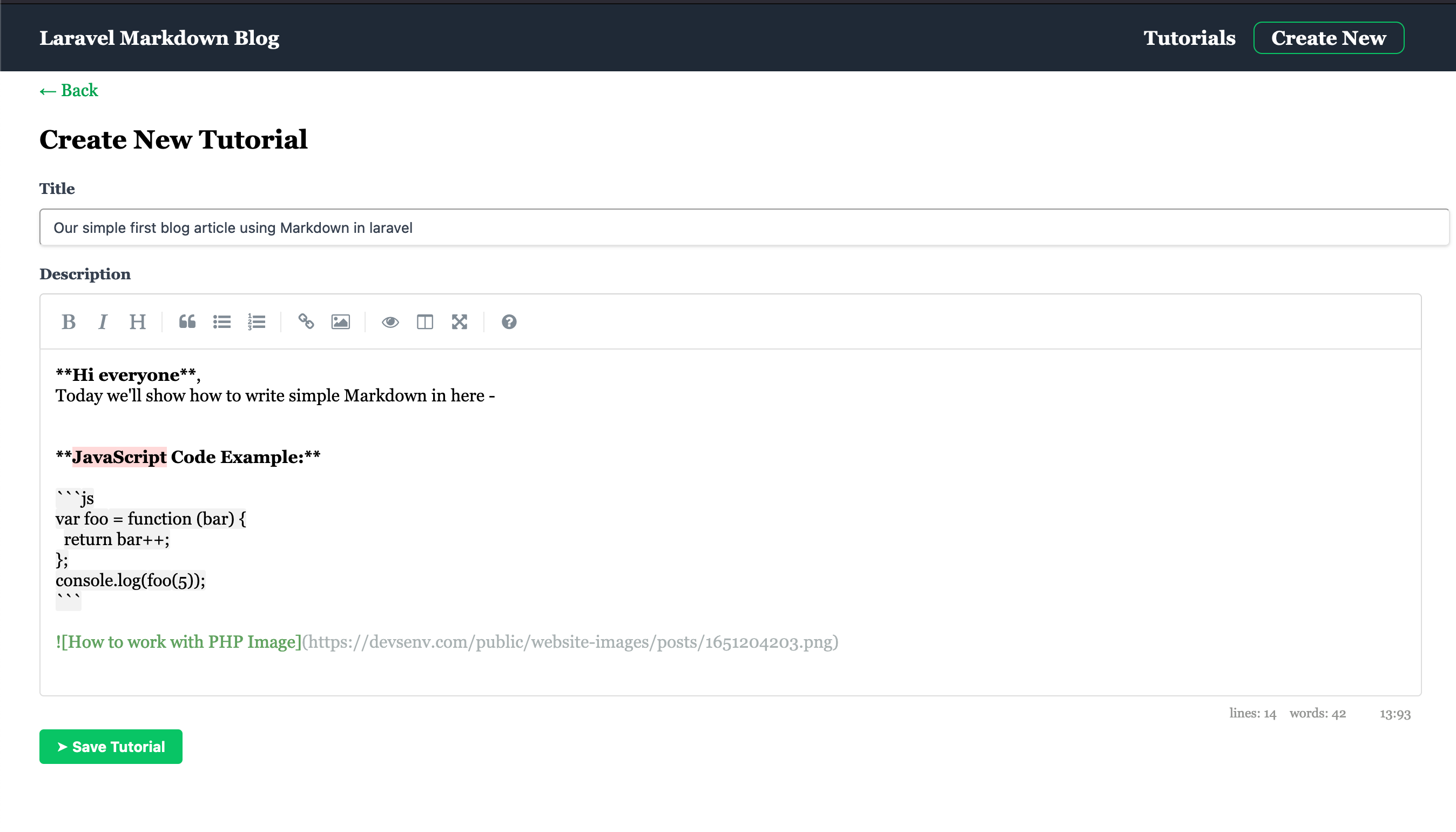Click the '};' line in editor
Image resolution: width=1456 pixels, height=832 pixels.
coord(62,560)
